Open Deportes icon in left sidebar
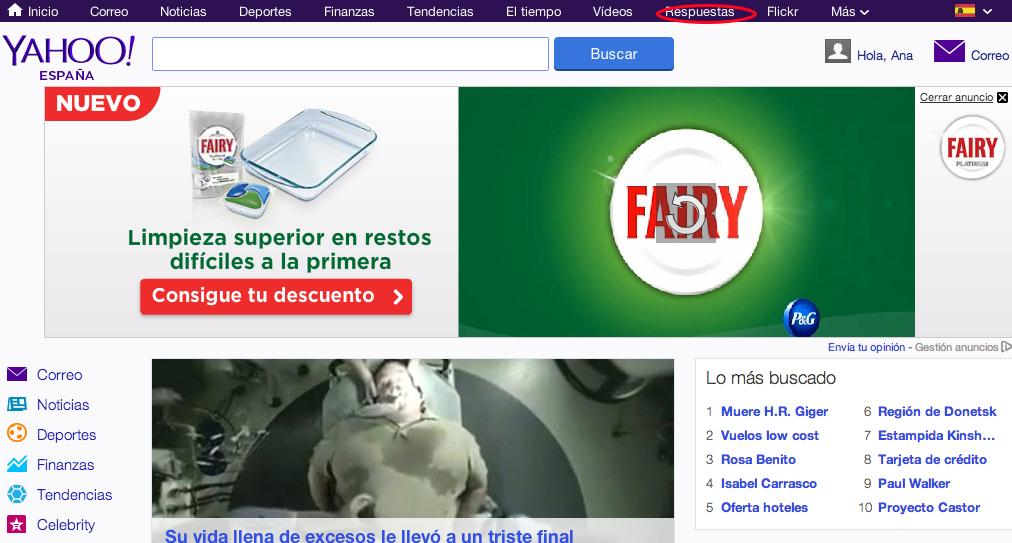This screenshot has height=543, width=1012. [17, 435]
